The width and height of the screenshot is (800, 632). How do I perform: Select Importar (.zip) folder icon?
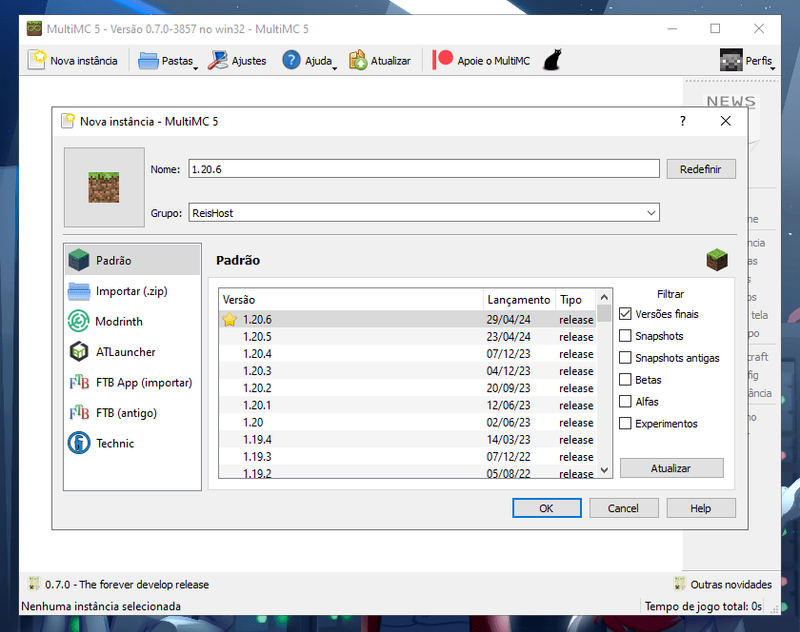click(79, 291)
